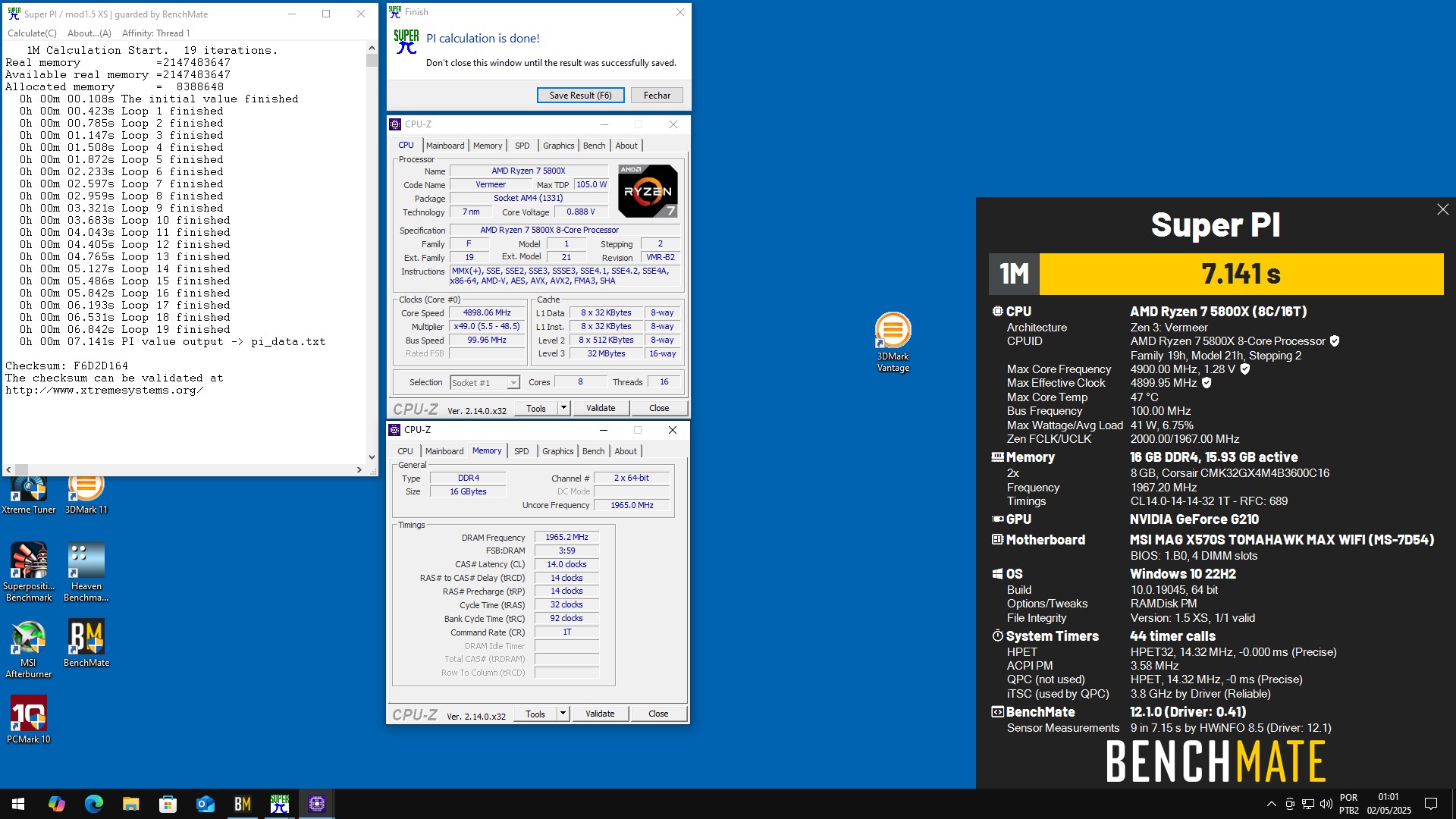Open the Windows Start menu
1456x819 pixels.
pyautogui.click(x=18, y=804)
